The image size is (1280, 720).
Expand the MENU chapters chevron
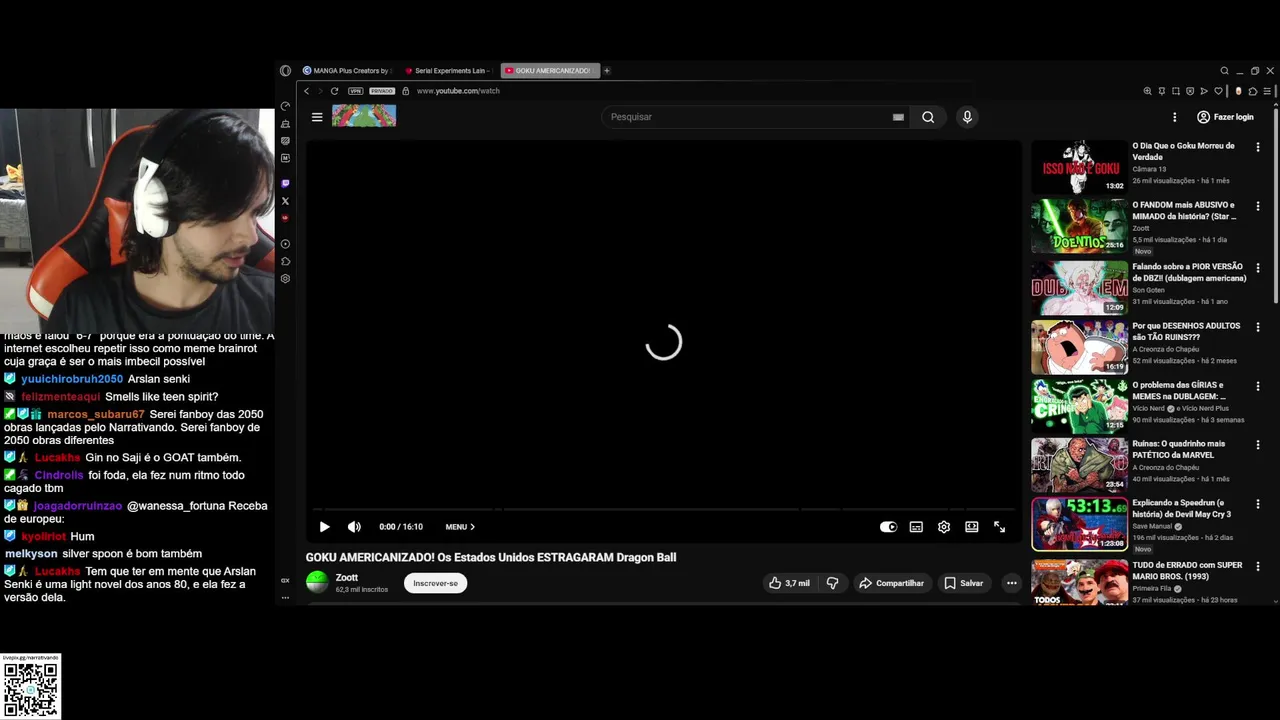[x=460, y=527]
